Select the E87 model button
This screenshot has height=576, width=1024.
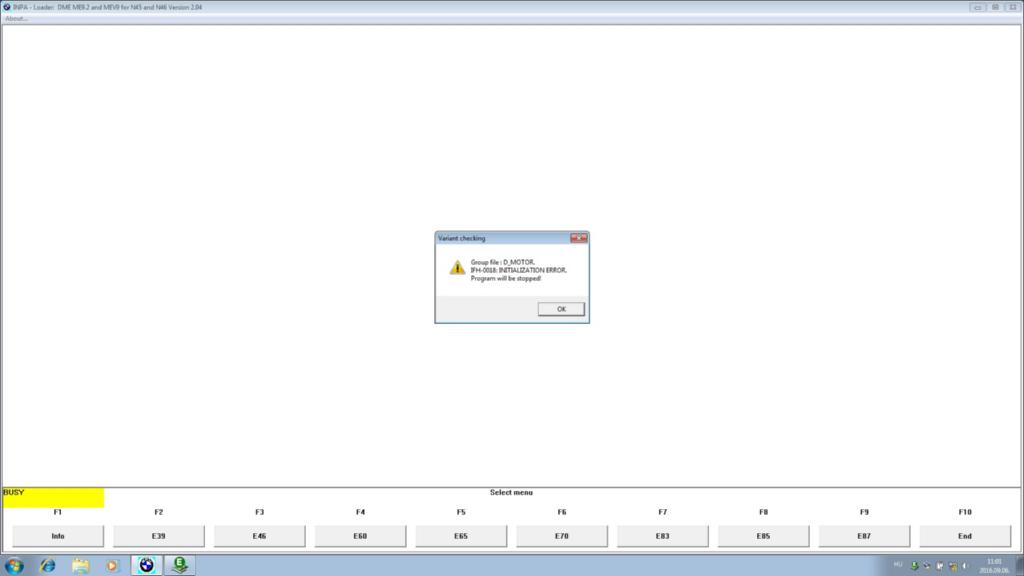(864, 536)
